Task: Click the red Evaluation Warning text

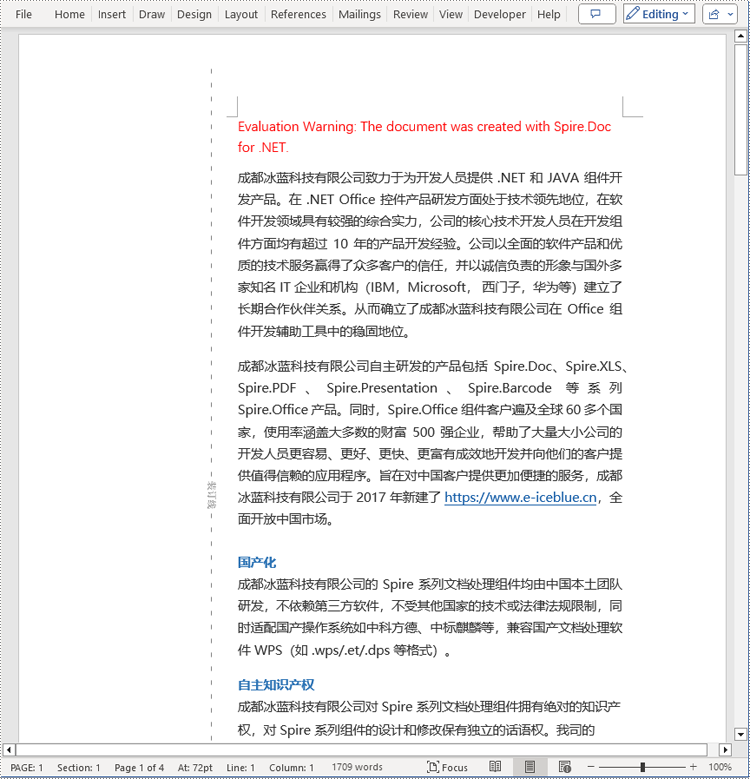Action: tap(424, 137)
